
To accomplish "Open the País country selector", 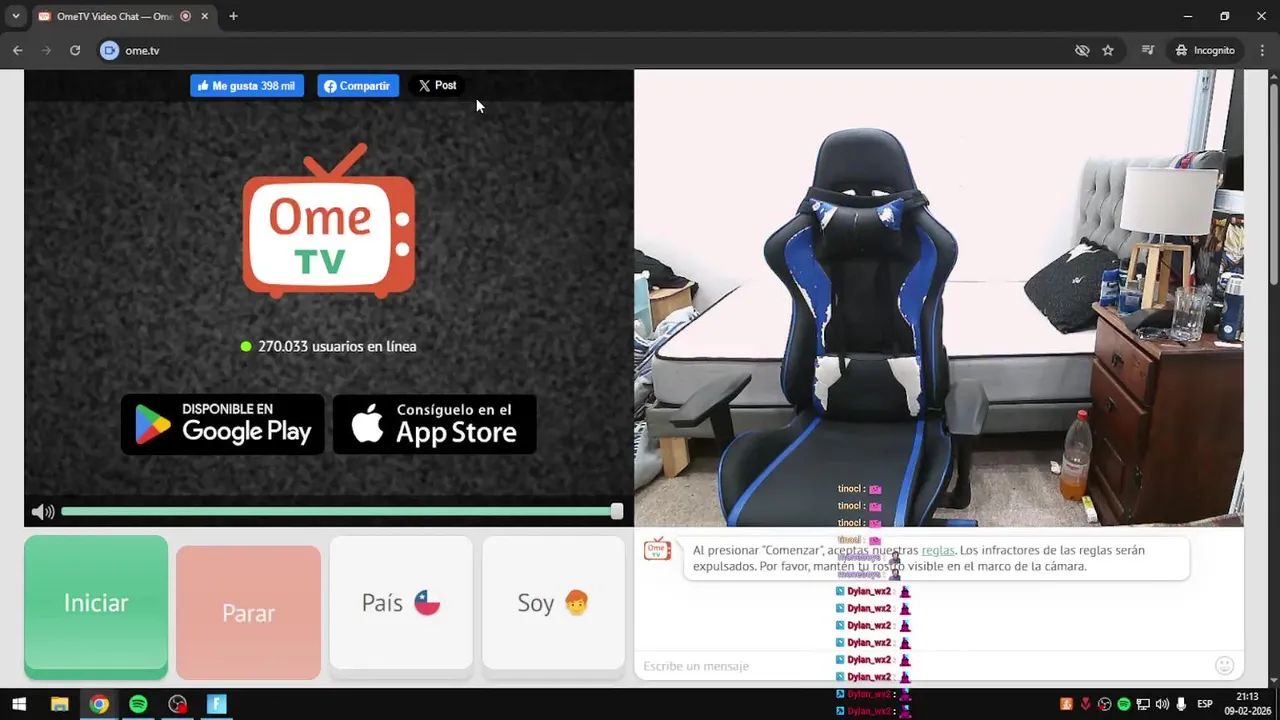I will pyautogui.click(x=401, y=602).
